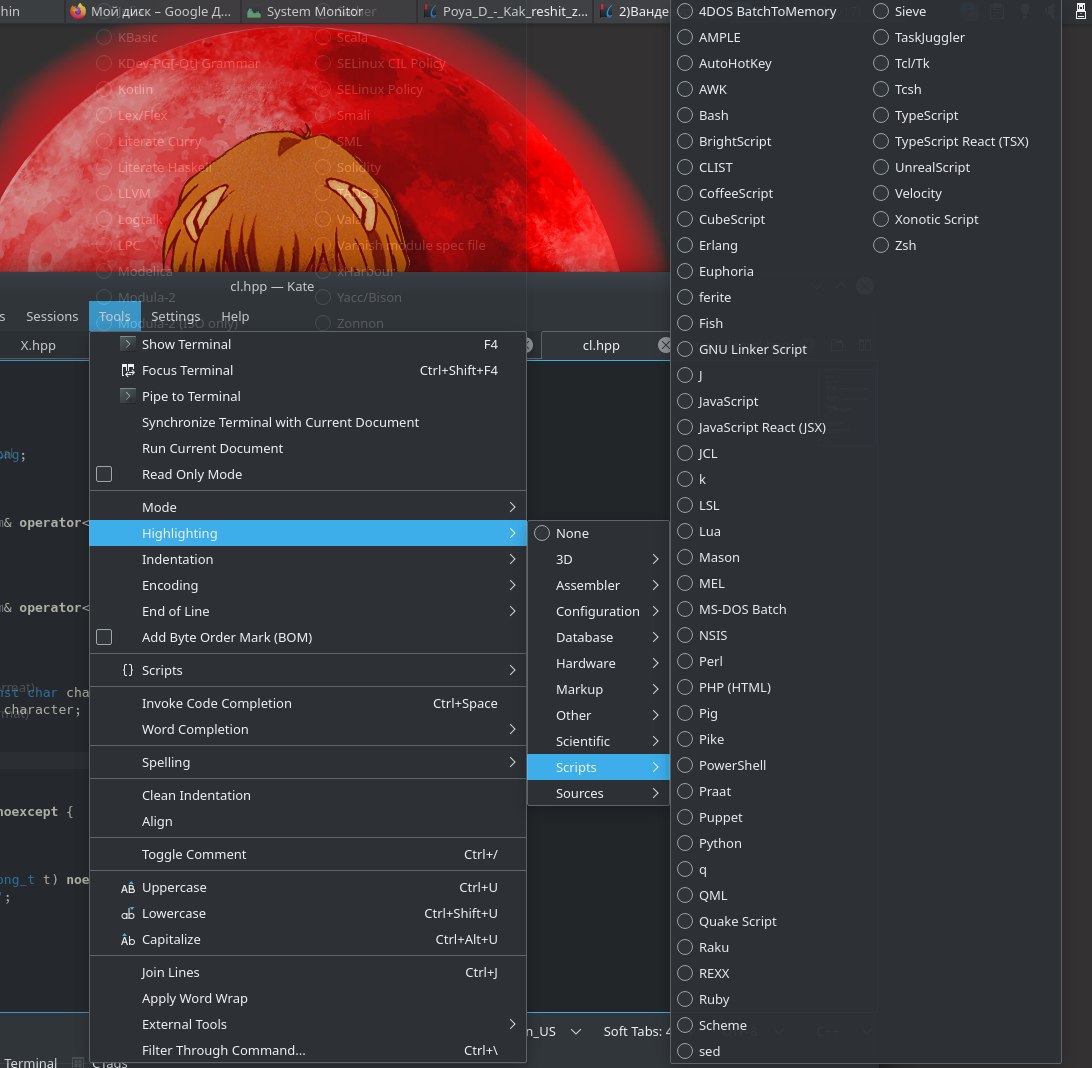Image resolution: width=1092 pixels, height=1068 pixels.
Task: Expand the End of Line submenu
Action: tap(307, 611)
